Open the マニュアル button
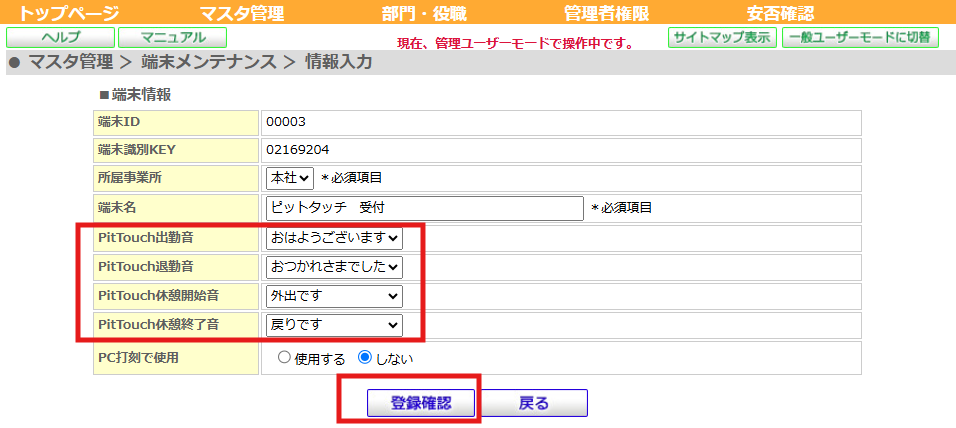This screenshot has width=956, height=428. (172, 38)
